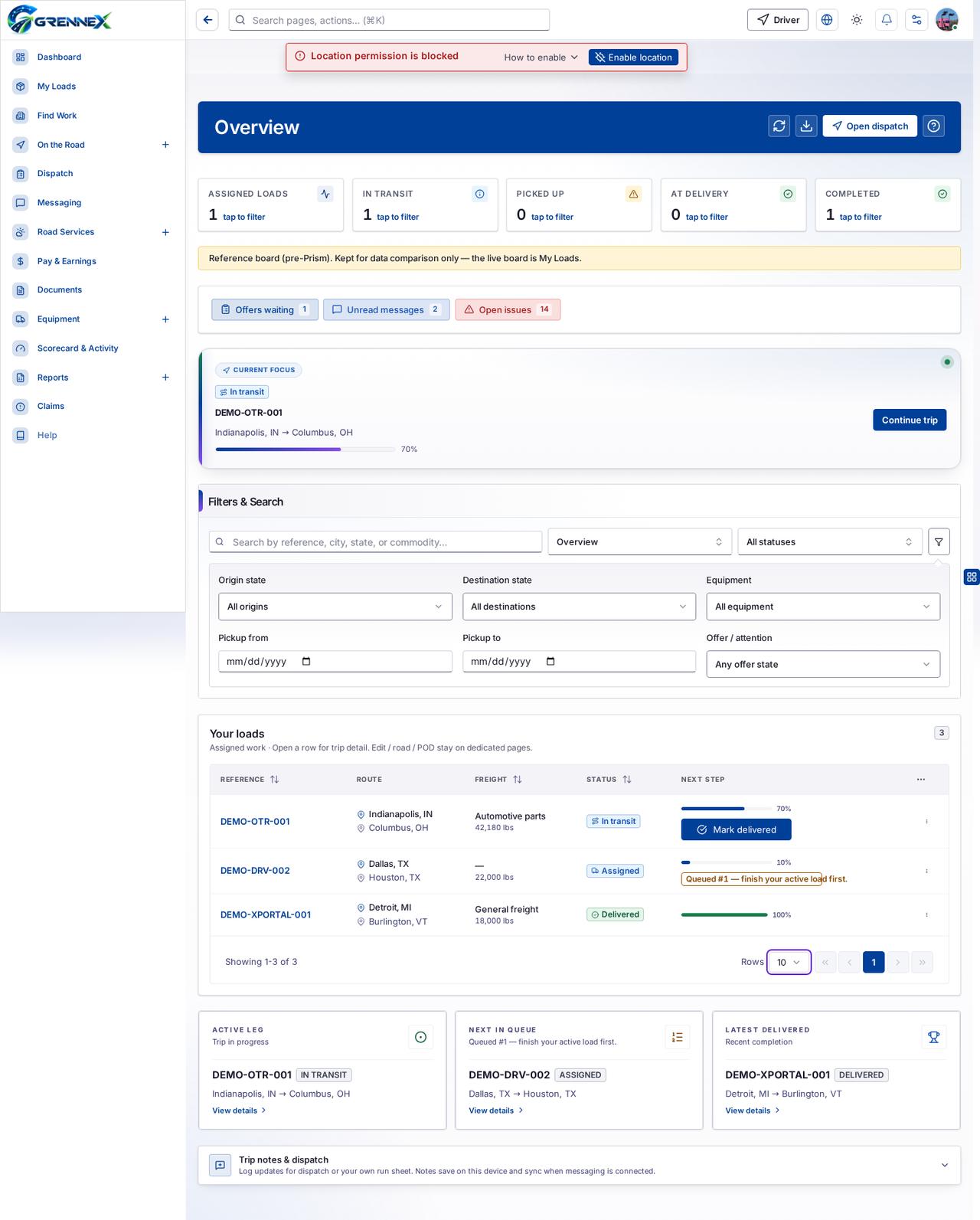Expand Reports submenu

coord(165,378)
